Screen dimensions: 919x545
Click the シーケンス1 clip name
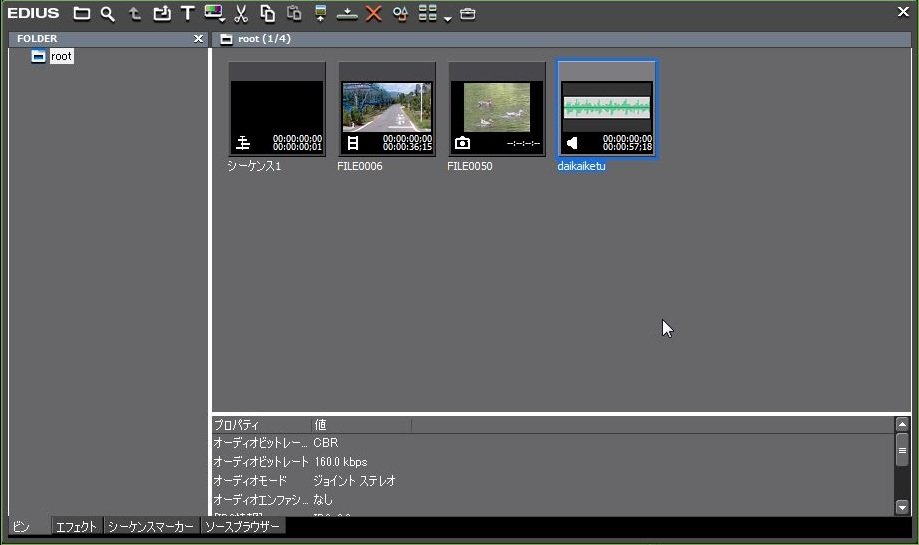click(254, 166)
